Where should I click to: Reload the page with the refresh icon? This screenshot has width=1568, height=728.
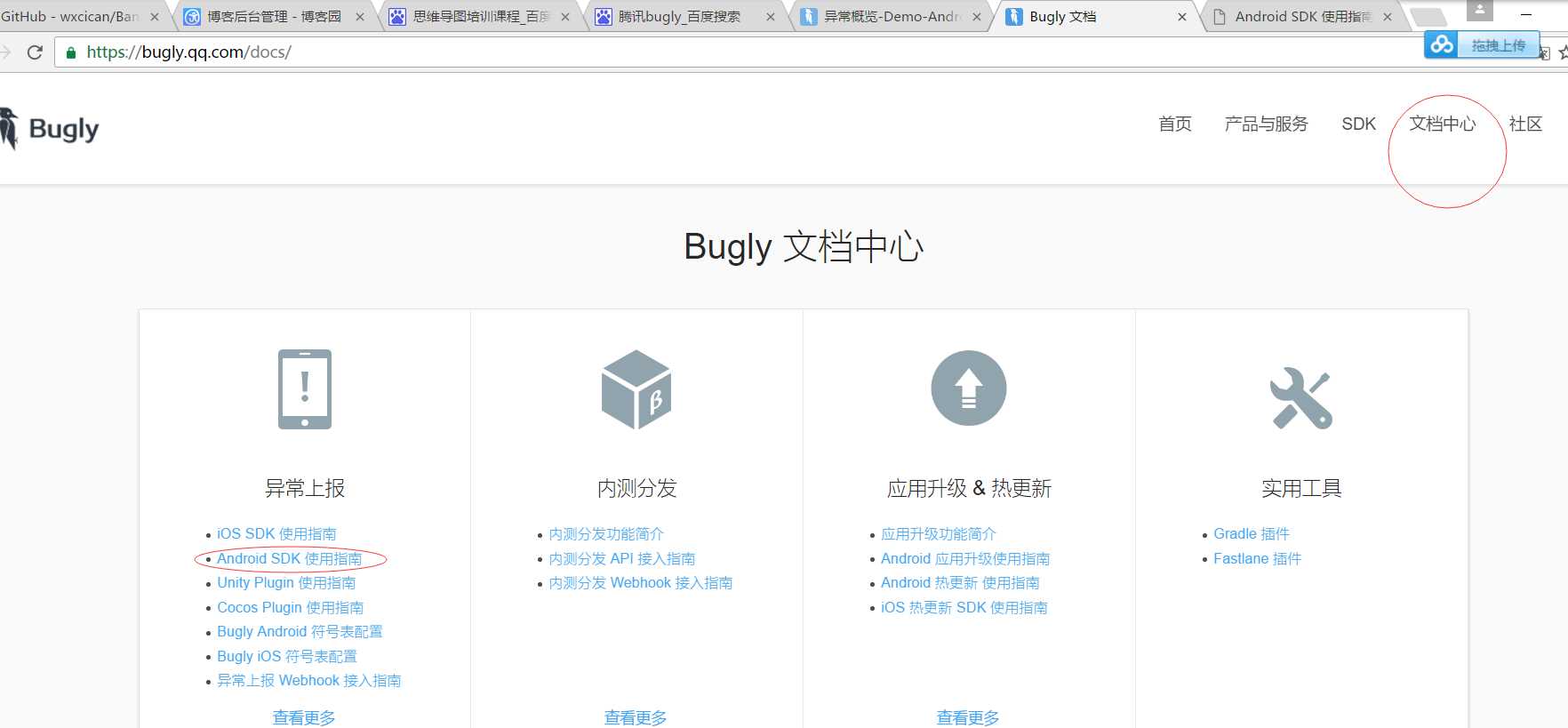[35, 52]
